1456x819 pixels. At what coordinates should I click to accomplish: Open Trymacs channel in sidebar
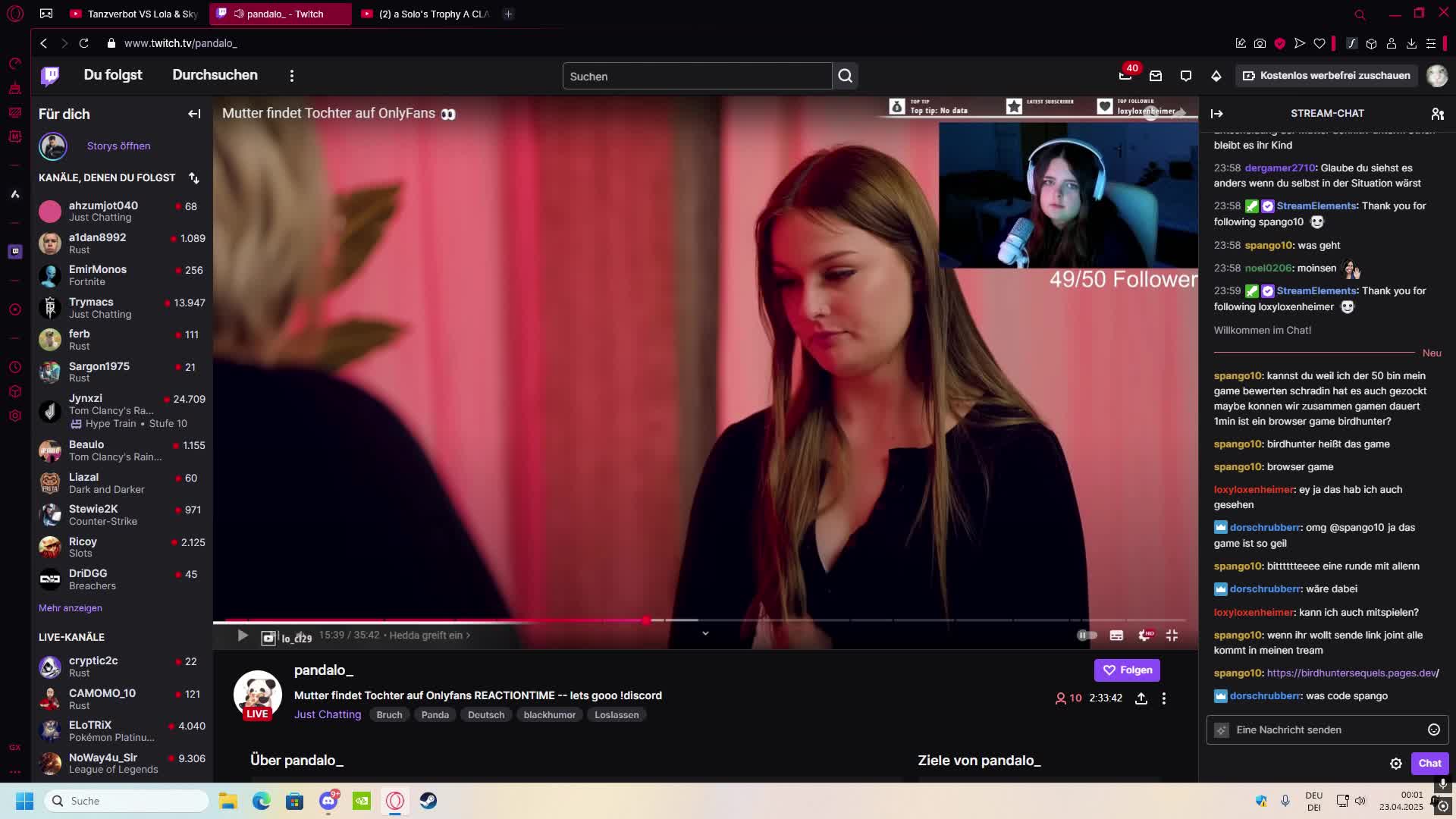(121, 308)
